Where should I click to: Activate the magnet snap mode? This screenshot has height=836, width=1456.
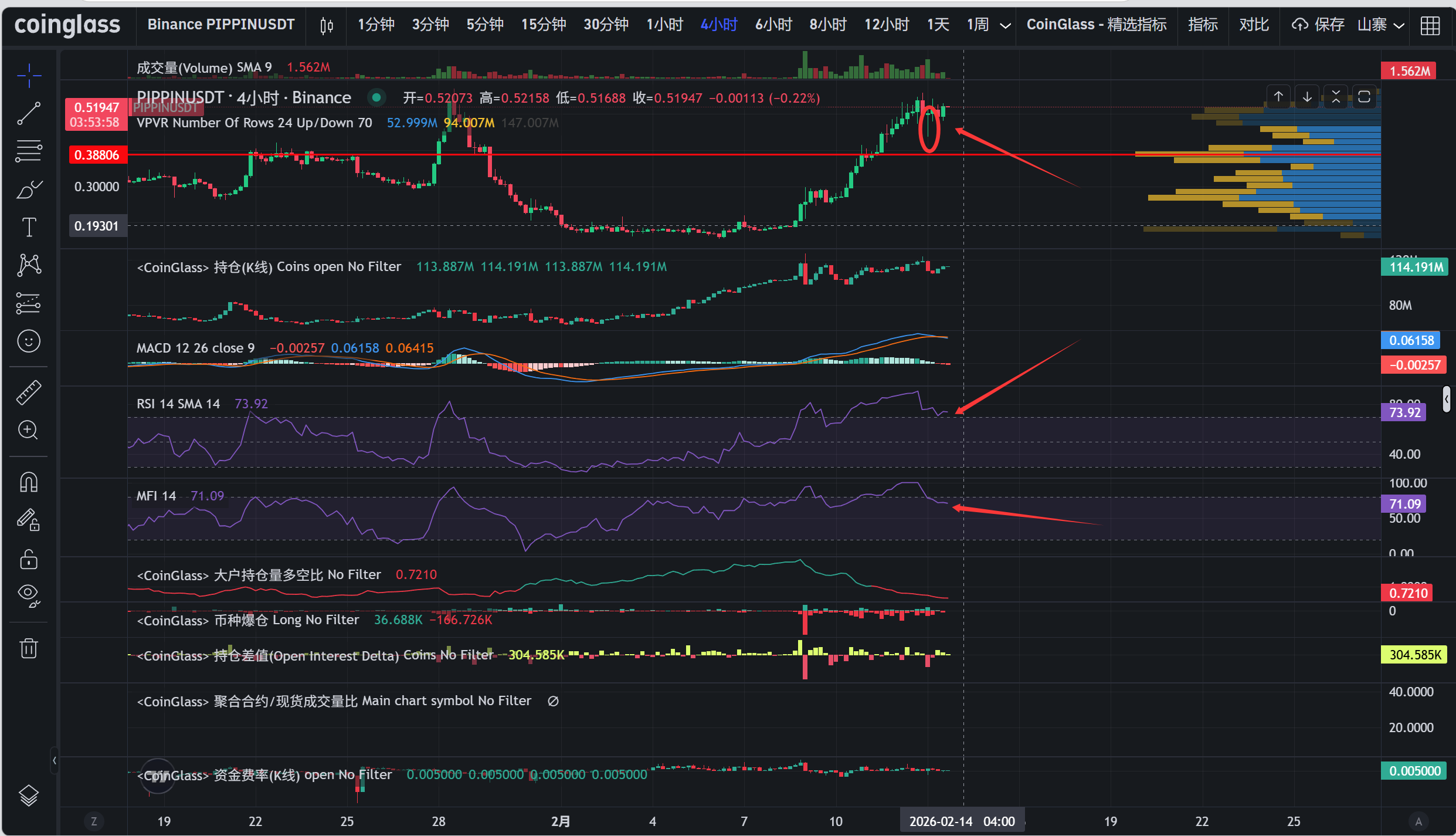click(28, 482)
